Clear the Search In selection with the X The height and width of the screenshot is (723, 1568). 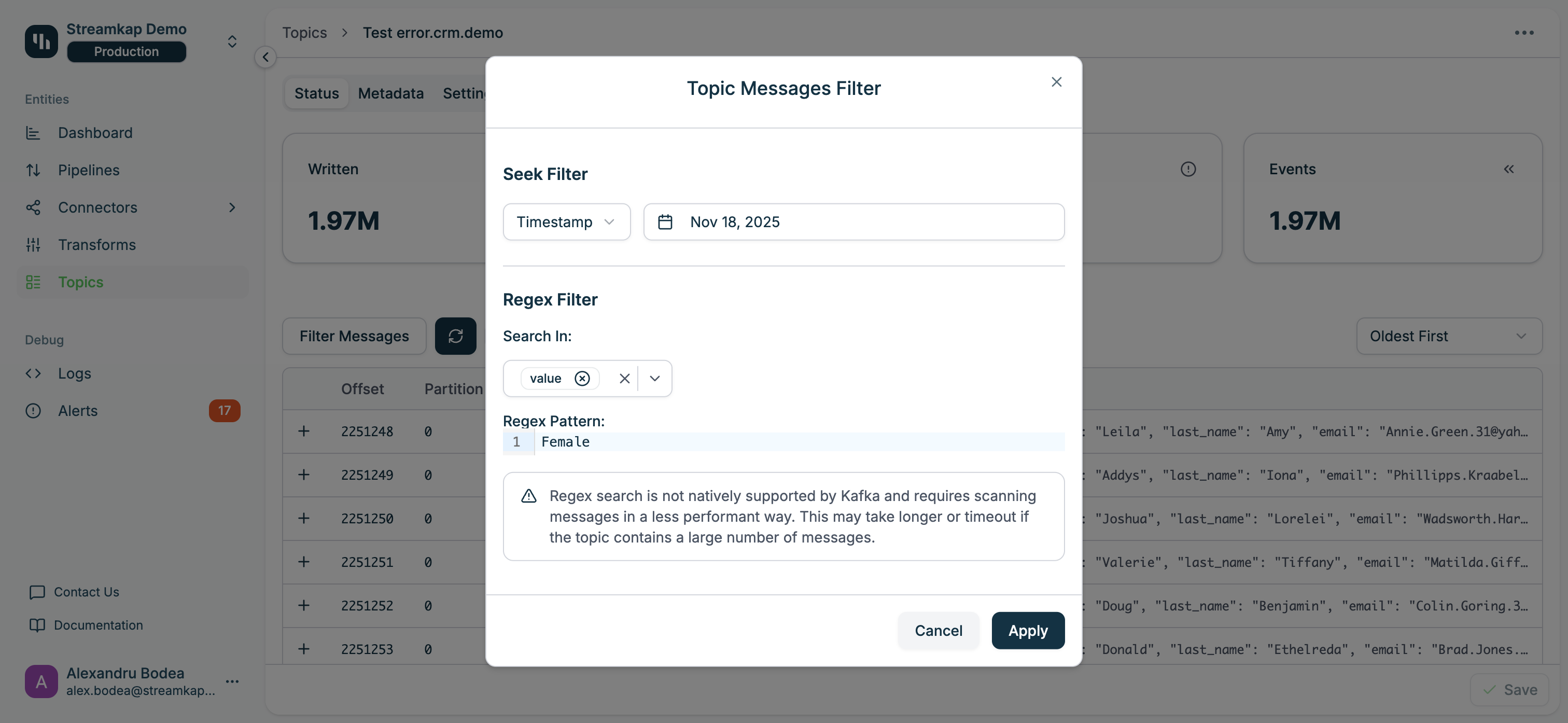[x=624, y=378]
